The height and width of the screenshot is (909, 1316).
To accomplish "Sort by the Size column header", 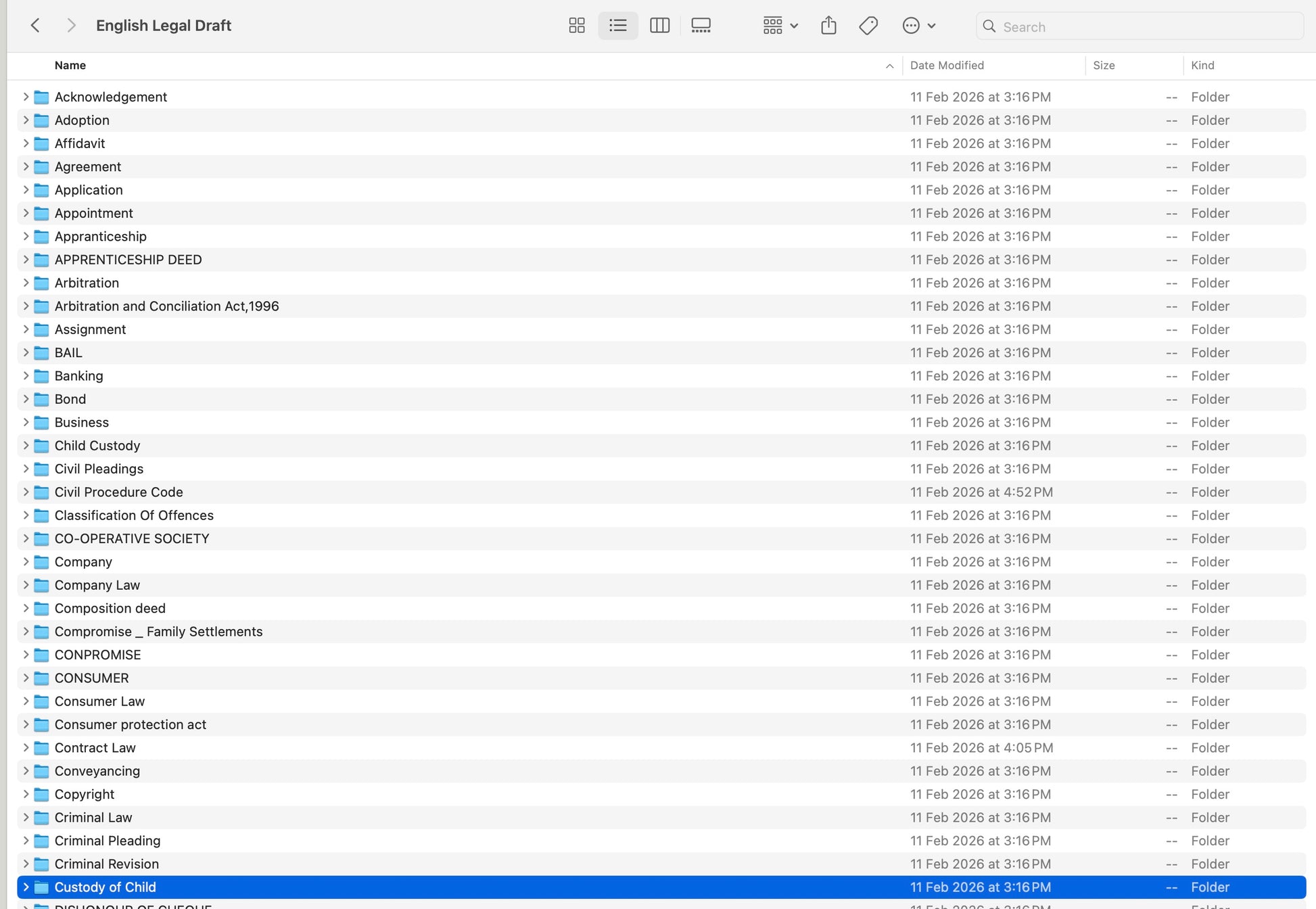I will pos(1104,66).
